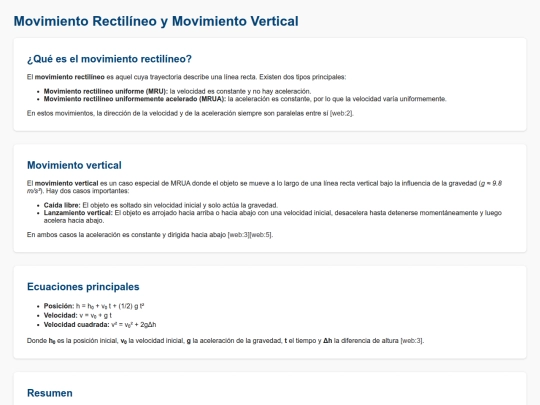Click the [web:3][web:5] citation text
This screenshot has height=405, width=540.
(250, 235)
